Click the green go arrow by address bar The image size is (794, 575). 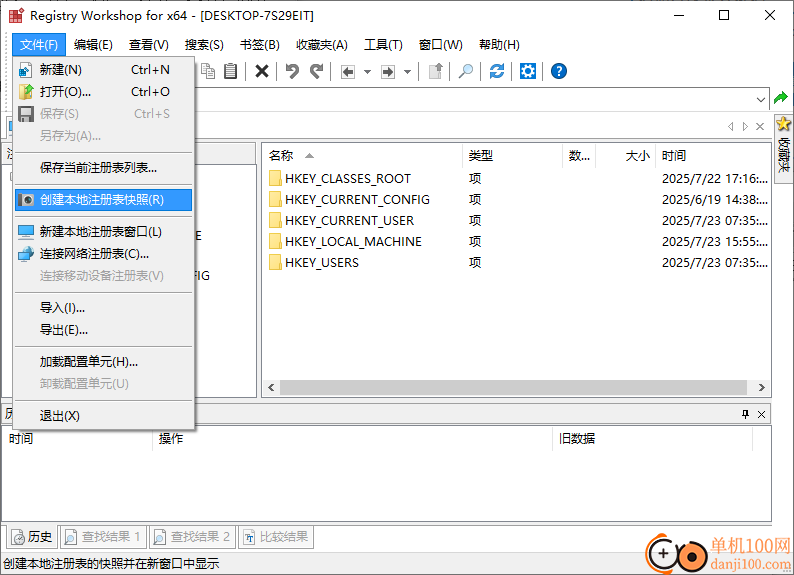click(781, 98)
